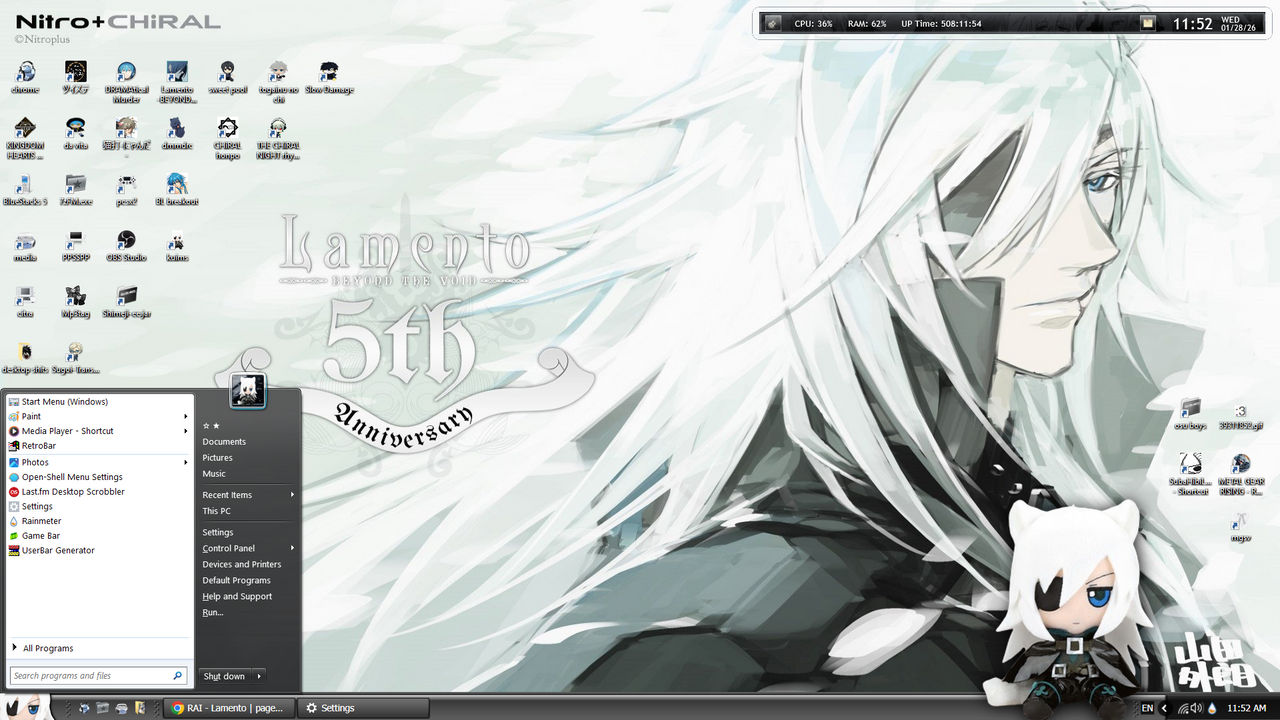Select the OBS Studio desktop shortcut
The width and height of the screenshot is (1280, 720).
[x=126, y=245]
